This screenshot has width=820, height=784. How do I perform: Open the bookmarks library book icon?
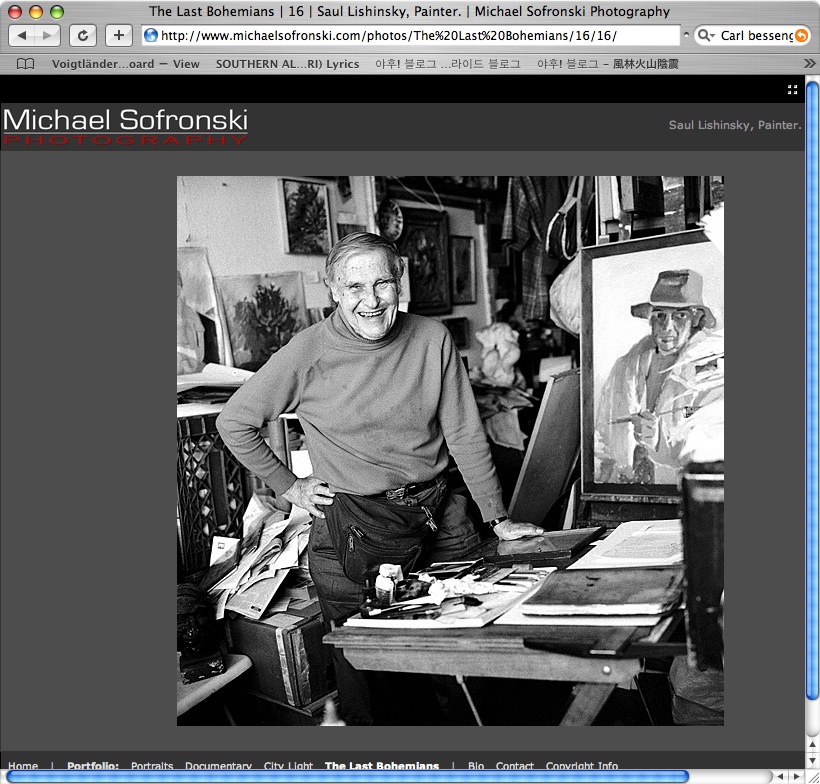point(25,63)
